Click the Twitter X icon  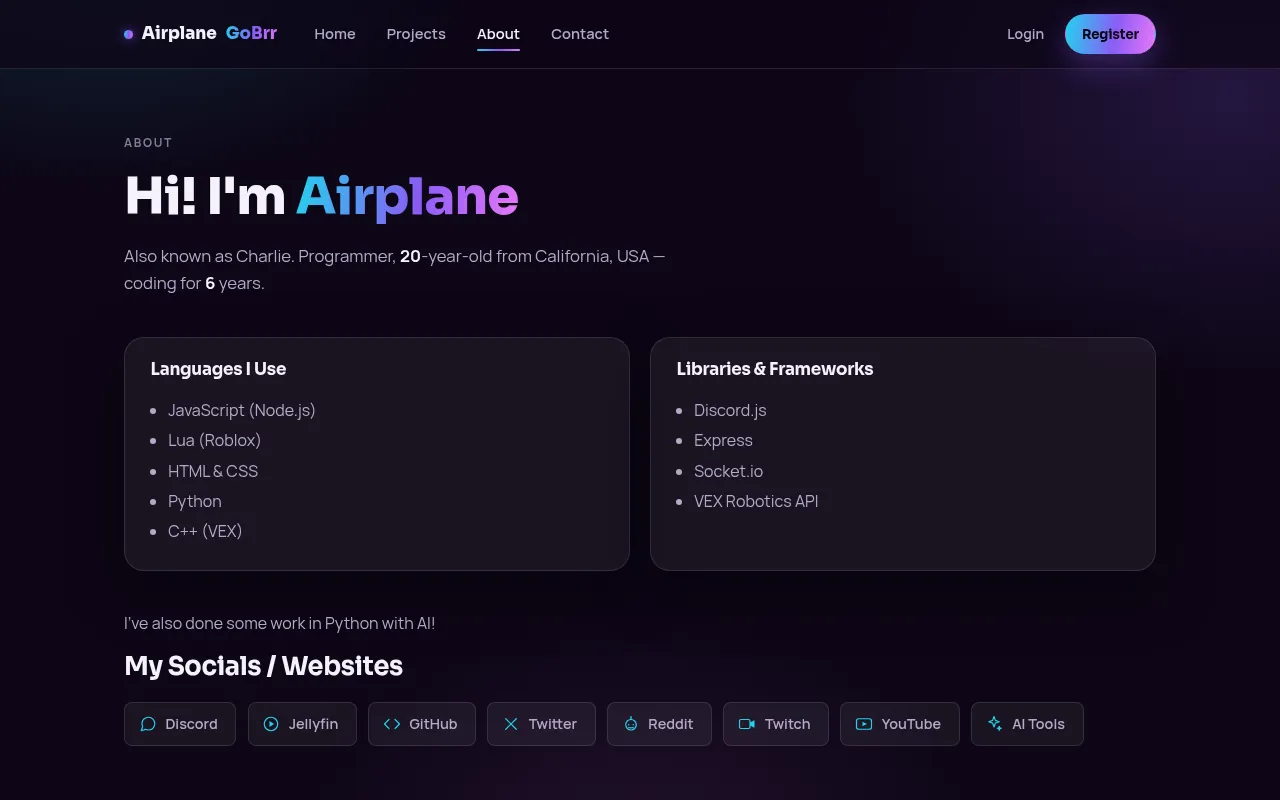click(x=511, y=724)
